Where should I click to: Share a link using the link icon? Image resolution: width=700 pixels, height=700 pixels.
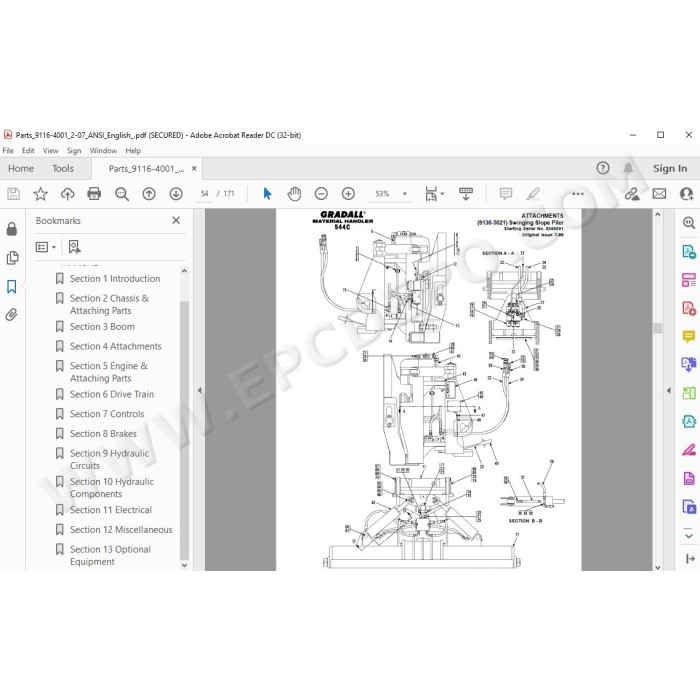coord(632,194)
